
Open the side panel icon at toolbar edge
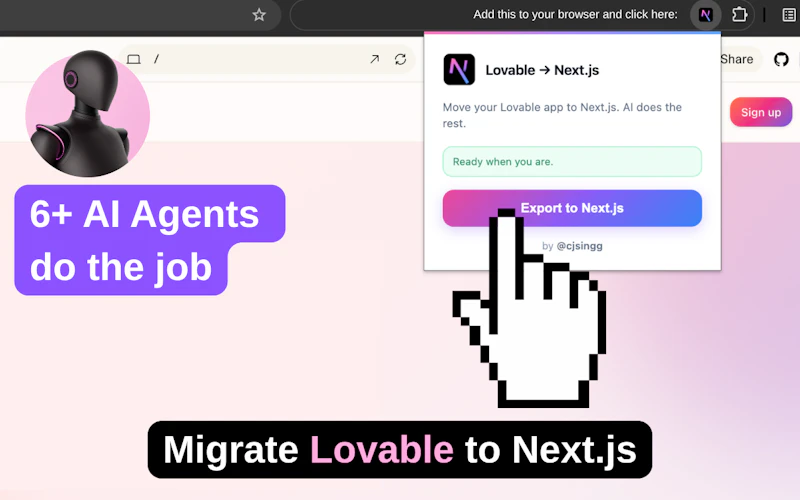click(x=789, y=15)
